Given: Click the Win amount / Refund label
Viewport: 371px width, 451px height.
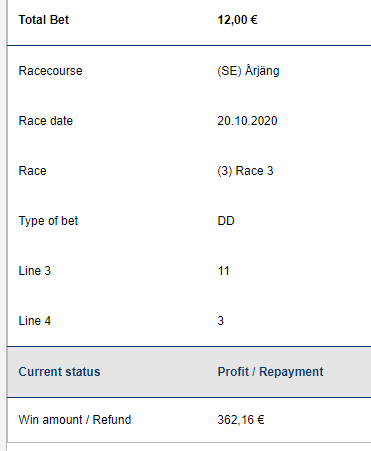Looking at the screenshot, I should 75,420.
